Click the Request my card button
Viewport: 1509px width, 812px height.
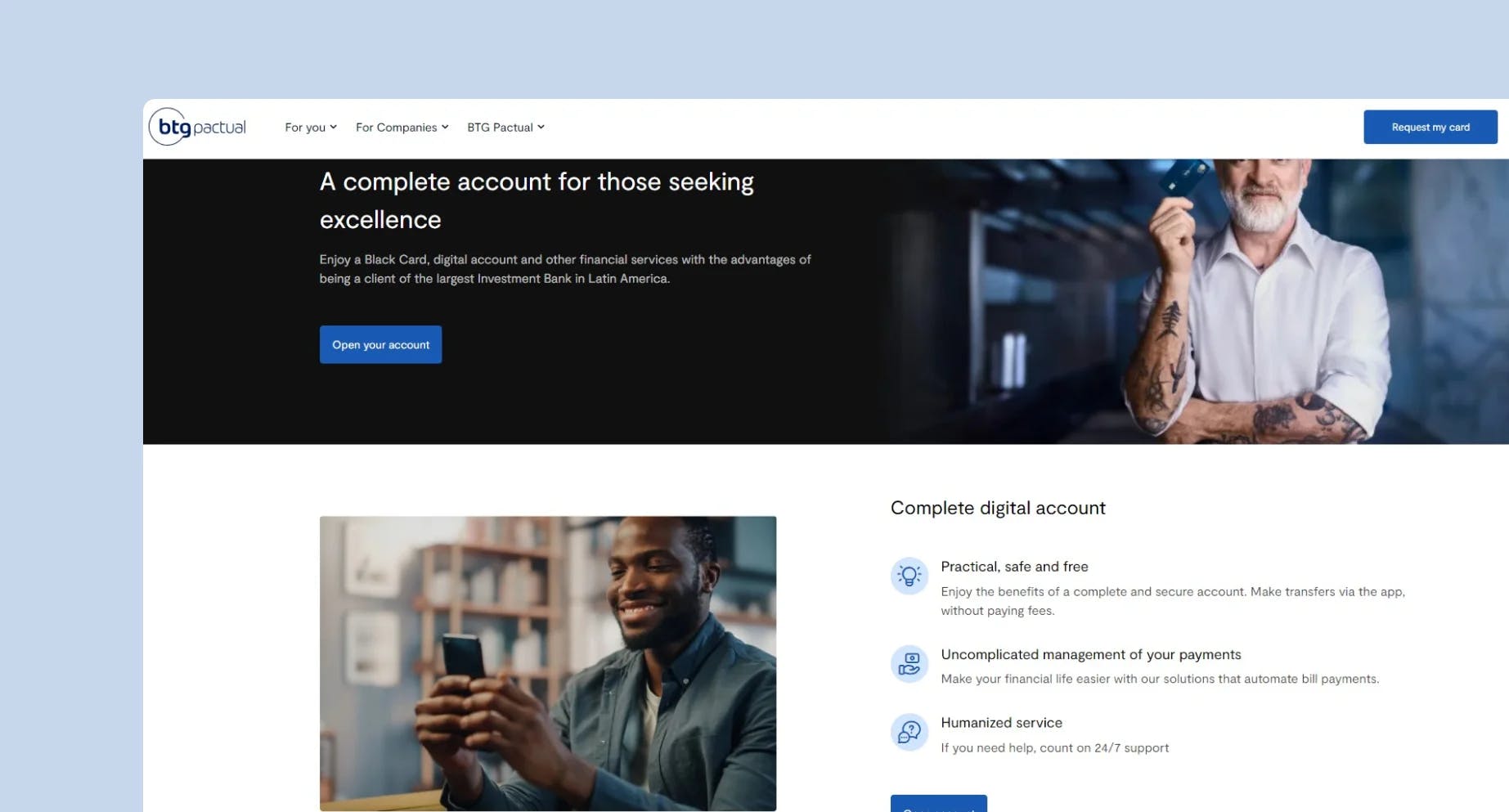(1430, 127)
